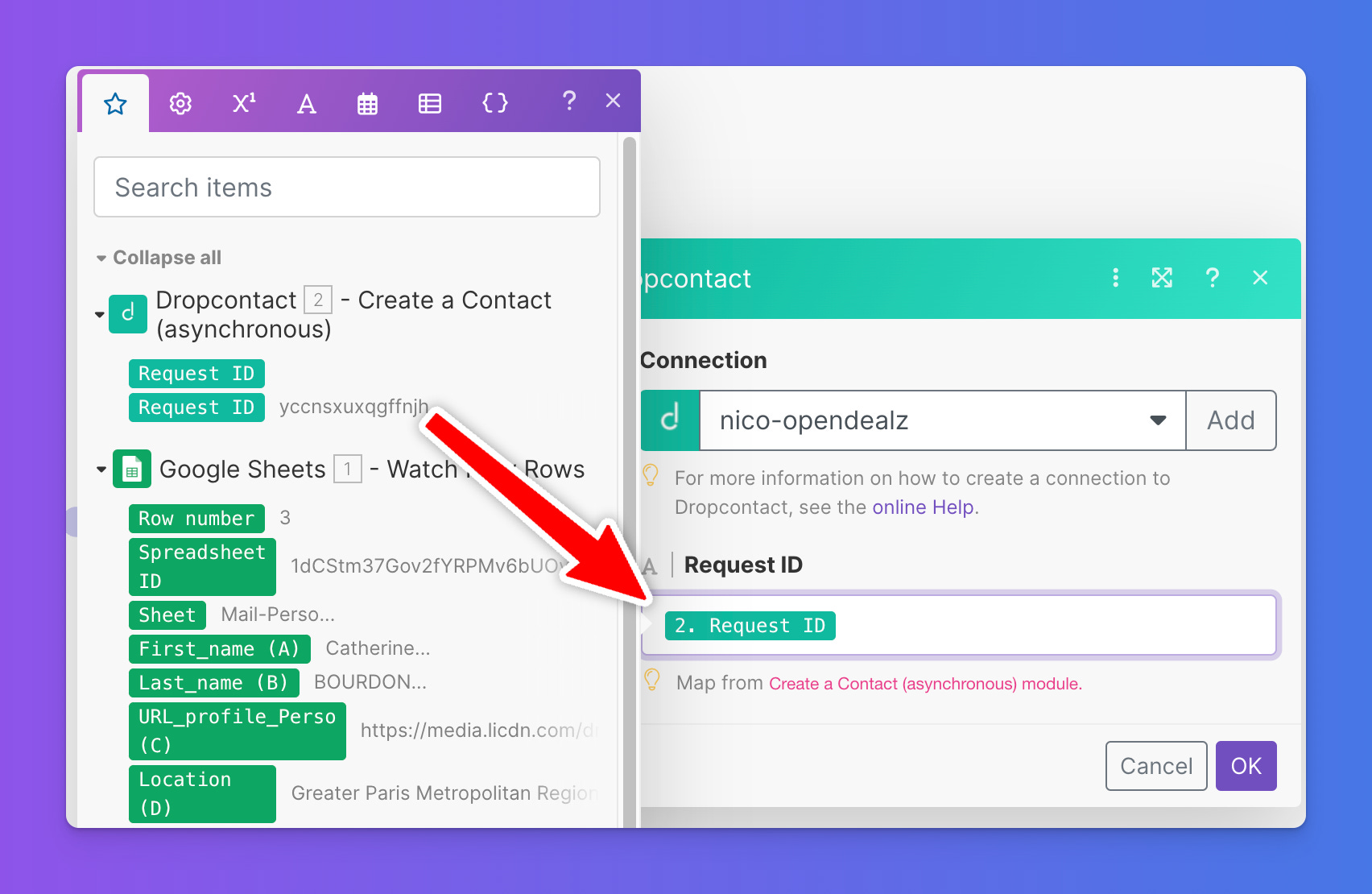This screenshot has width=1372, height=894.
Task: Open the starred favorites tab
Action: point(115,104)
